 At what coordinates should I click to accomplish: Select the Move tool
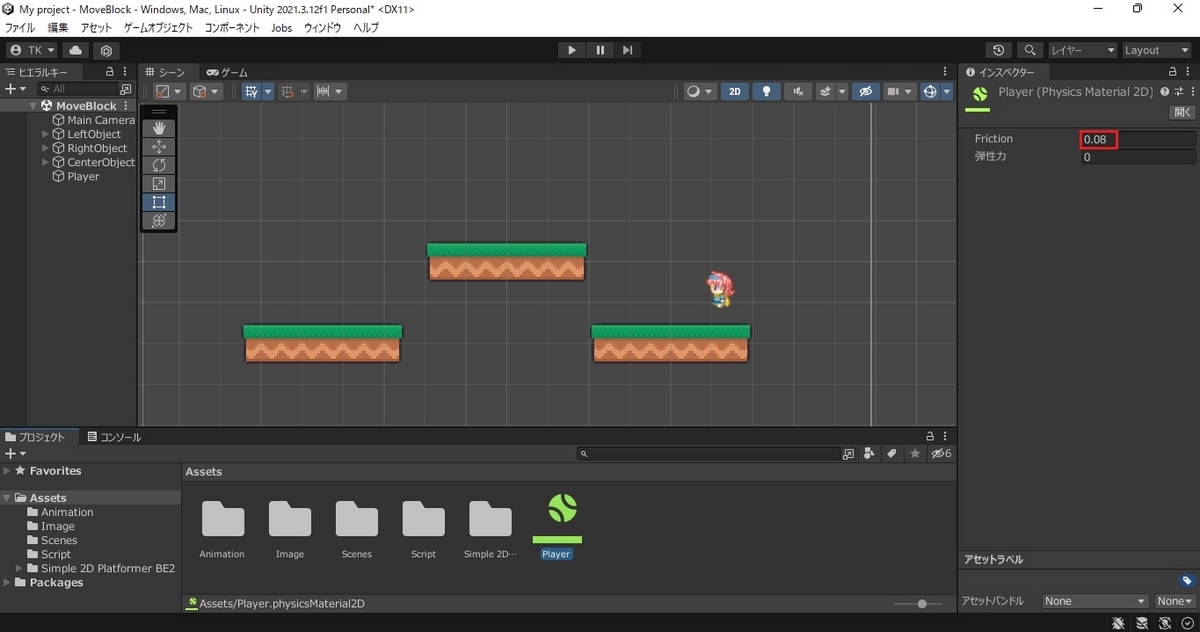point(159,147)
